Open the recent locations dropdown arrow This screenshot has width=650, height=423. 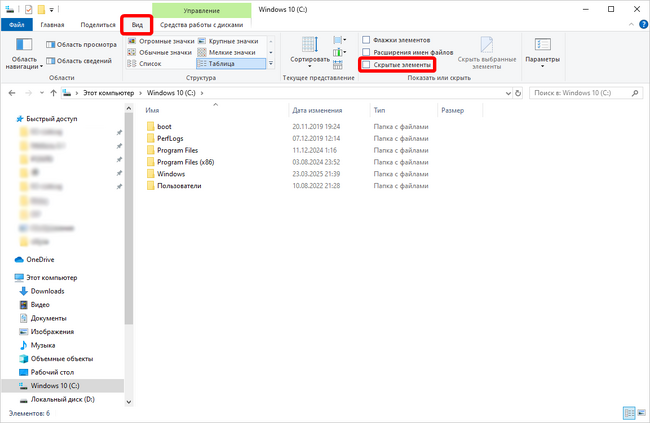tap(41, 93)
